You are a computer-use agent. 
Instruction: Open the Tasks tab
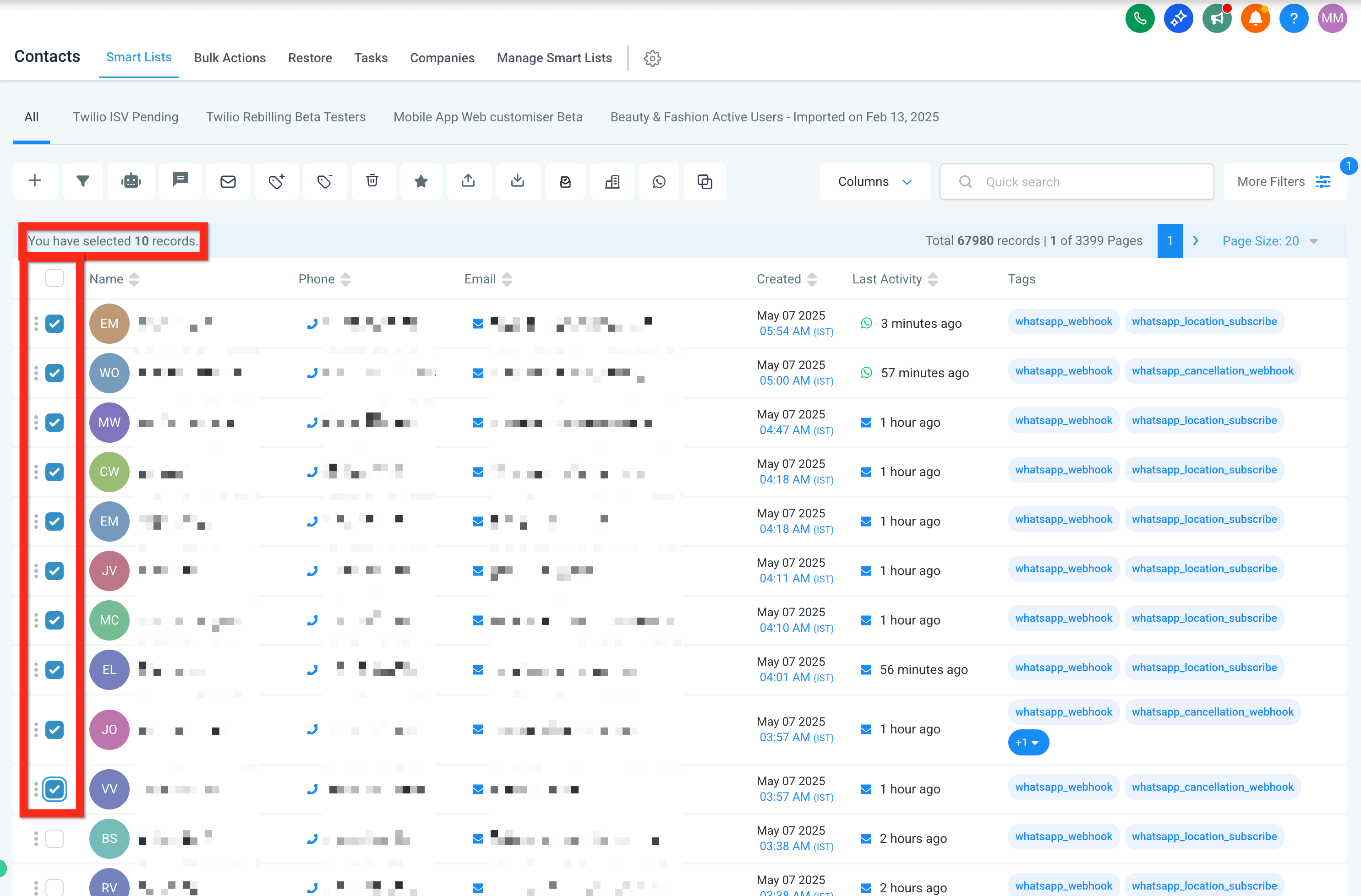(371, 58)
